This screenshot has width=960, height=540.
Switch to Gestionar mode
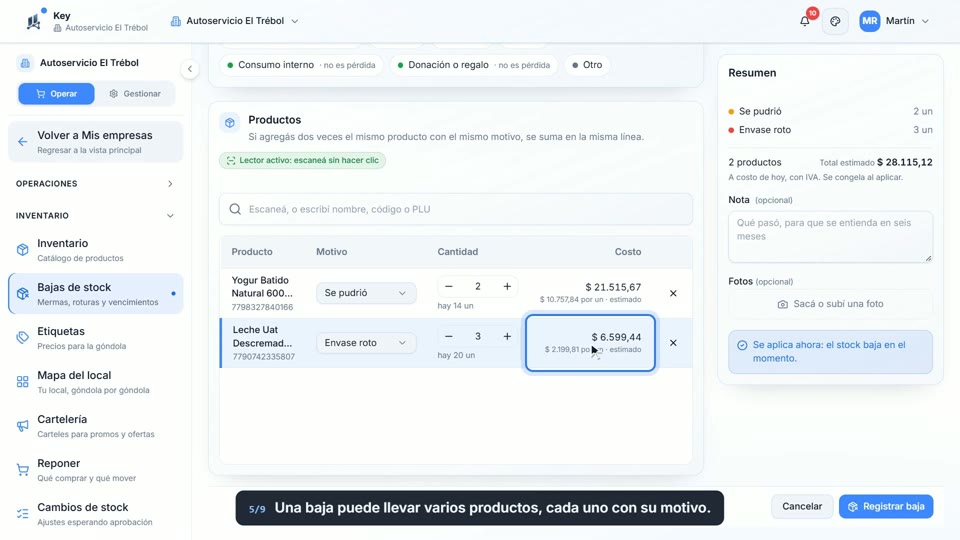pos(135,94)
